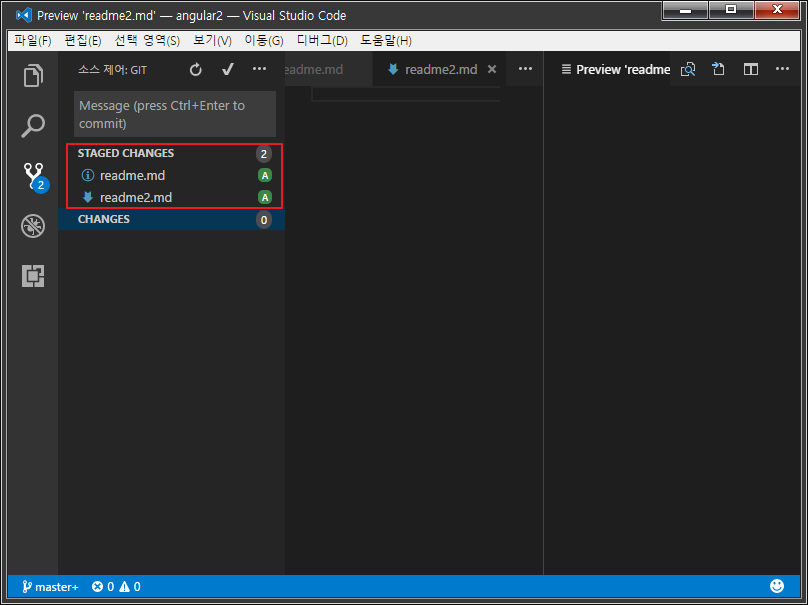Refresh the Git source control panel
Image resolution: width=808 pixels, height=605 pixels.
tap(196, 69)
